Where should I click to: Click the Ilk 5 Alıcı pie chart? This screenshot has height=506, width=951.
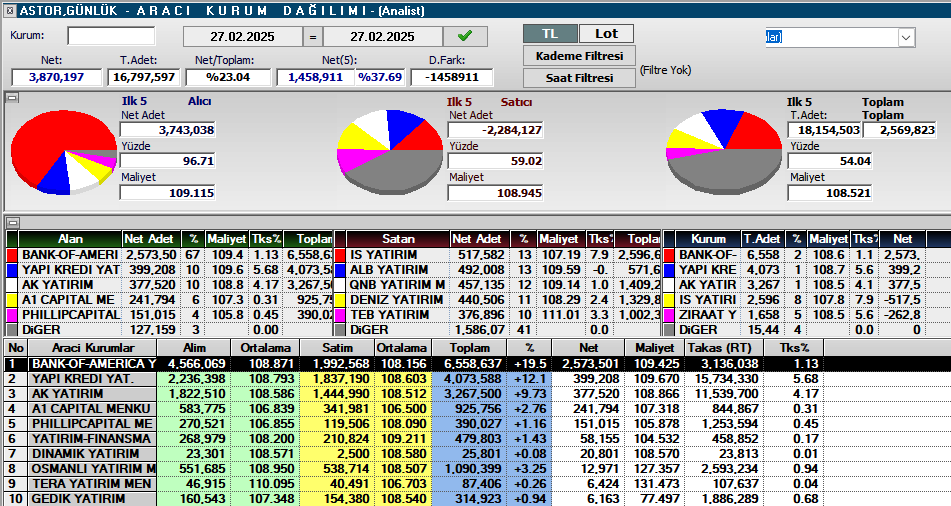pos(64,152)
